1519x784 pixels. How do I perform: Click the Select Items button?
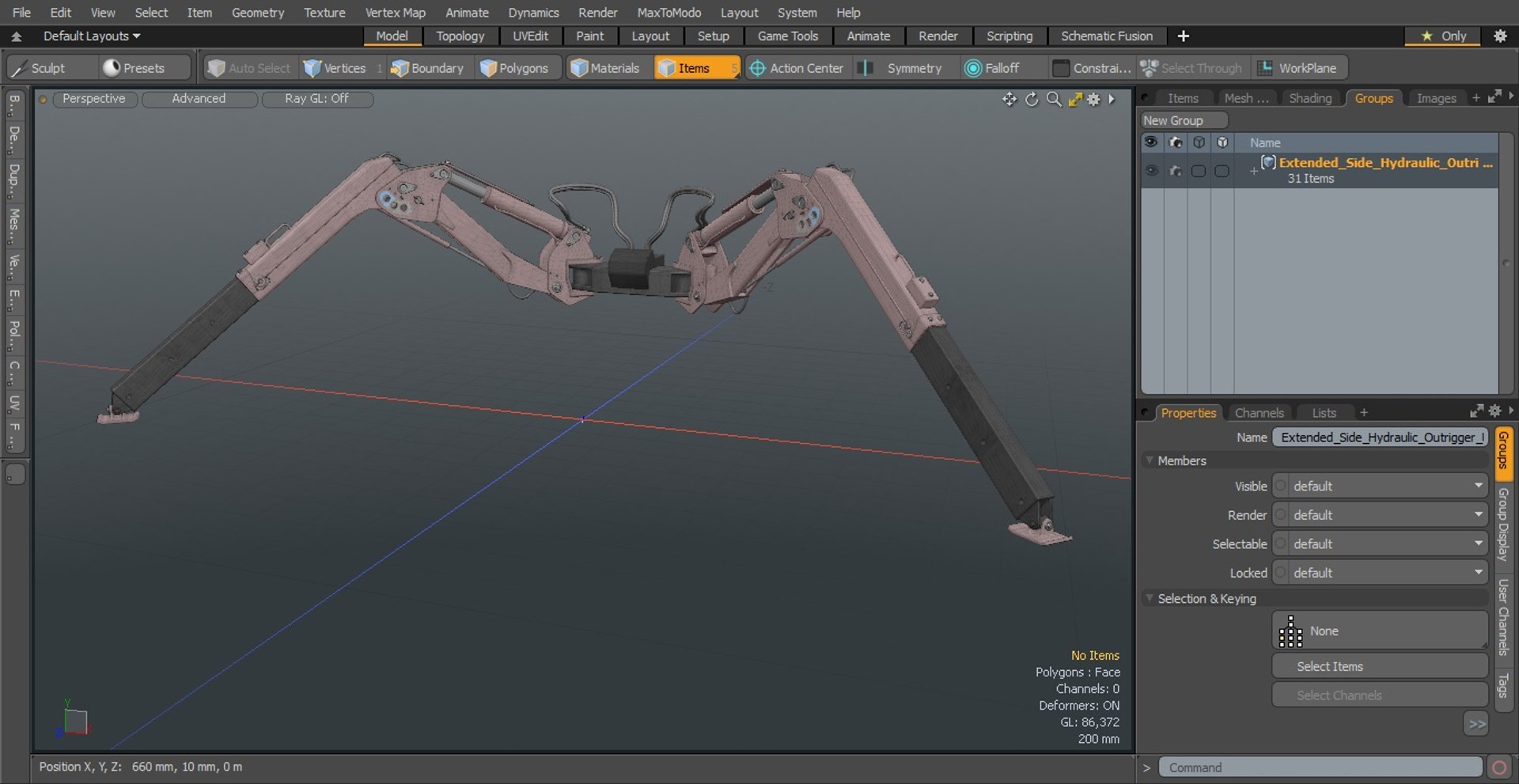1379,667
